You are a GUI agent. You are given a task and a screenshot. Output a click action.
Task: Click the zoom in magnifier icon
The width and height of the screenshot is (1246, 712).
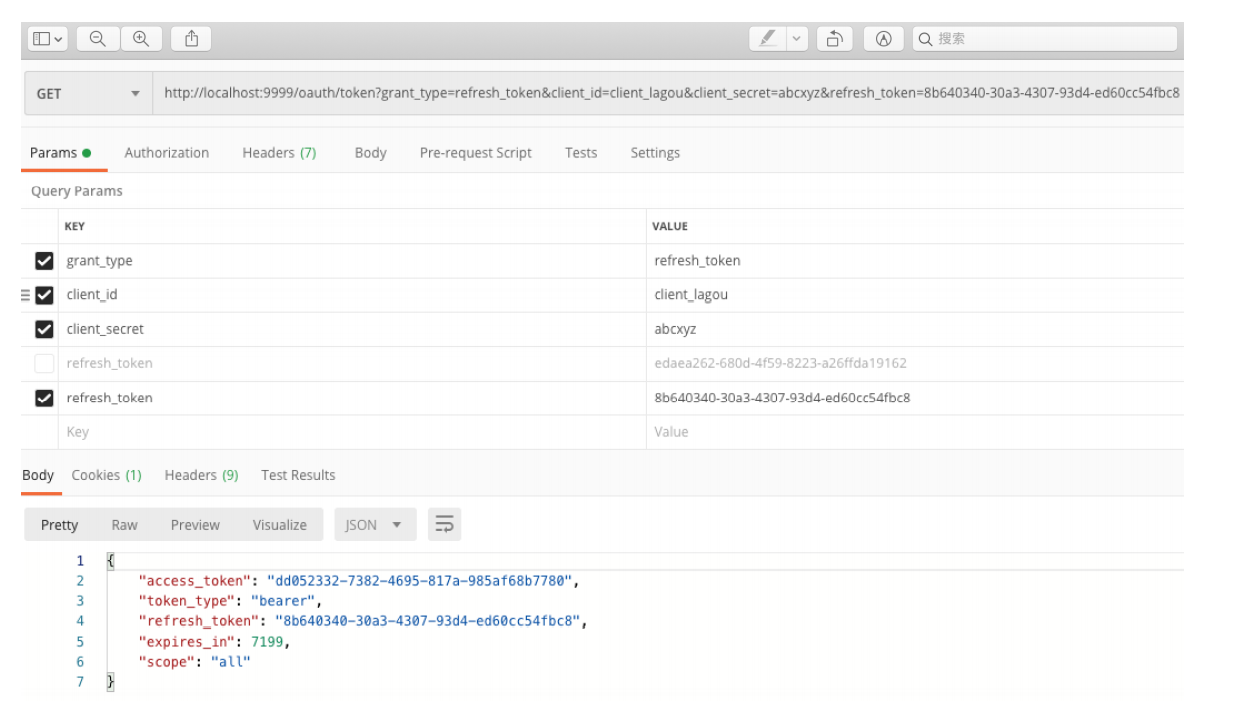(141, 38)
